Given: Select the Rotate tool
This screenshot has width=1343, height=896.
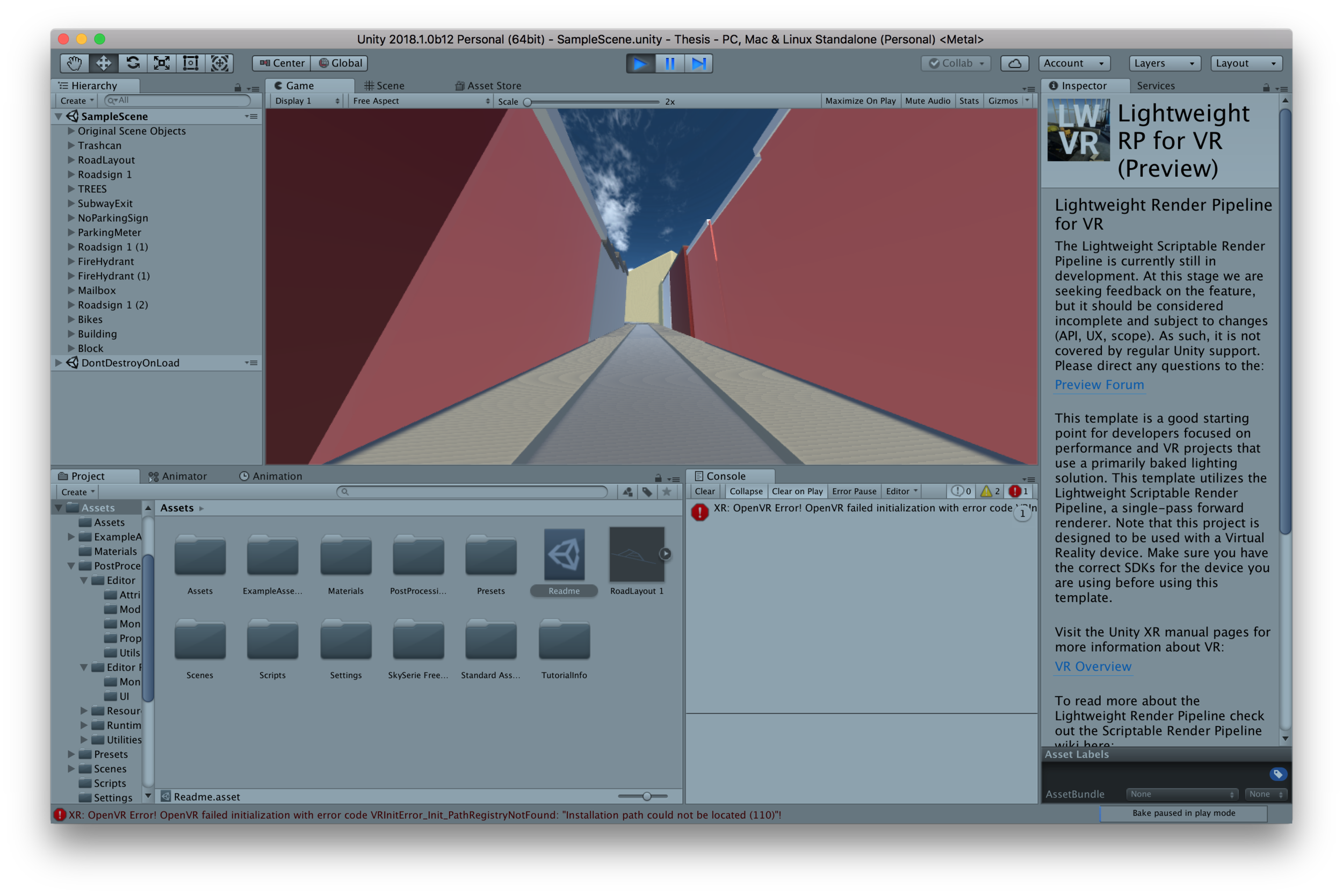Looking at the screenshot, I should [133, 63].
